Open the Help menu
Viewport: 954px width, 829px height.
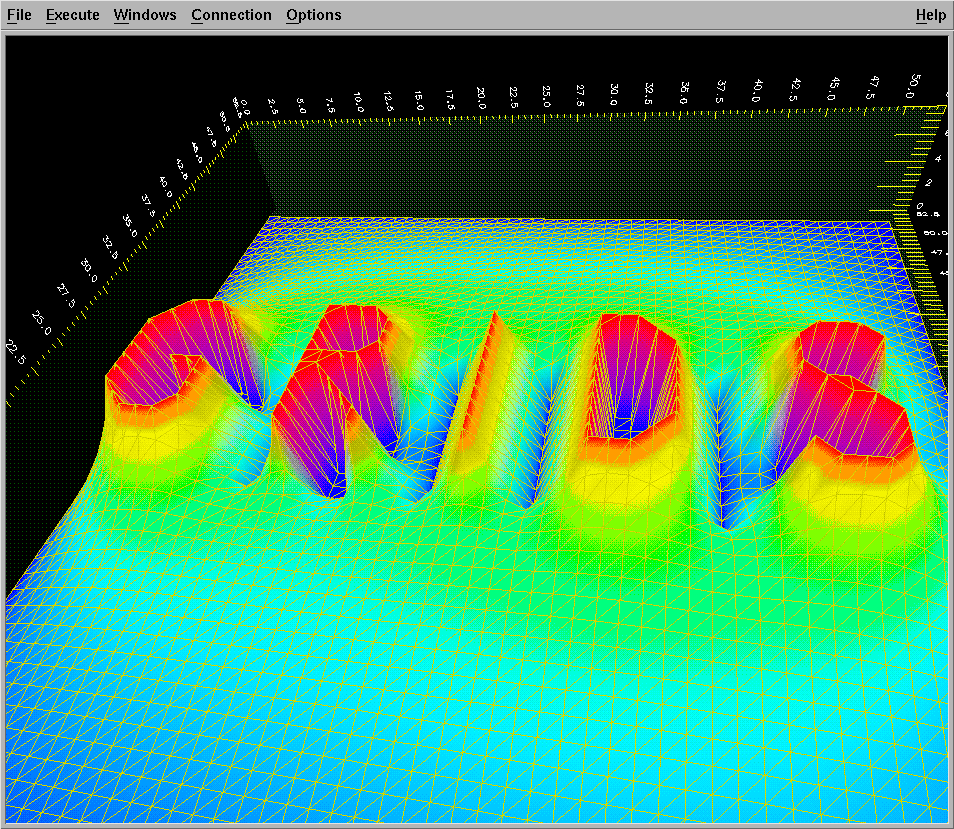pyautogui.click(x=930, y=15)
